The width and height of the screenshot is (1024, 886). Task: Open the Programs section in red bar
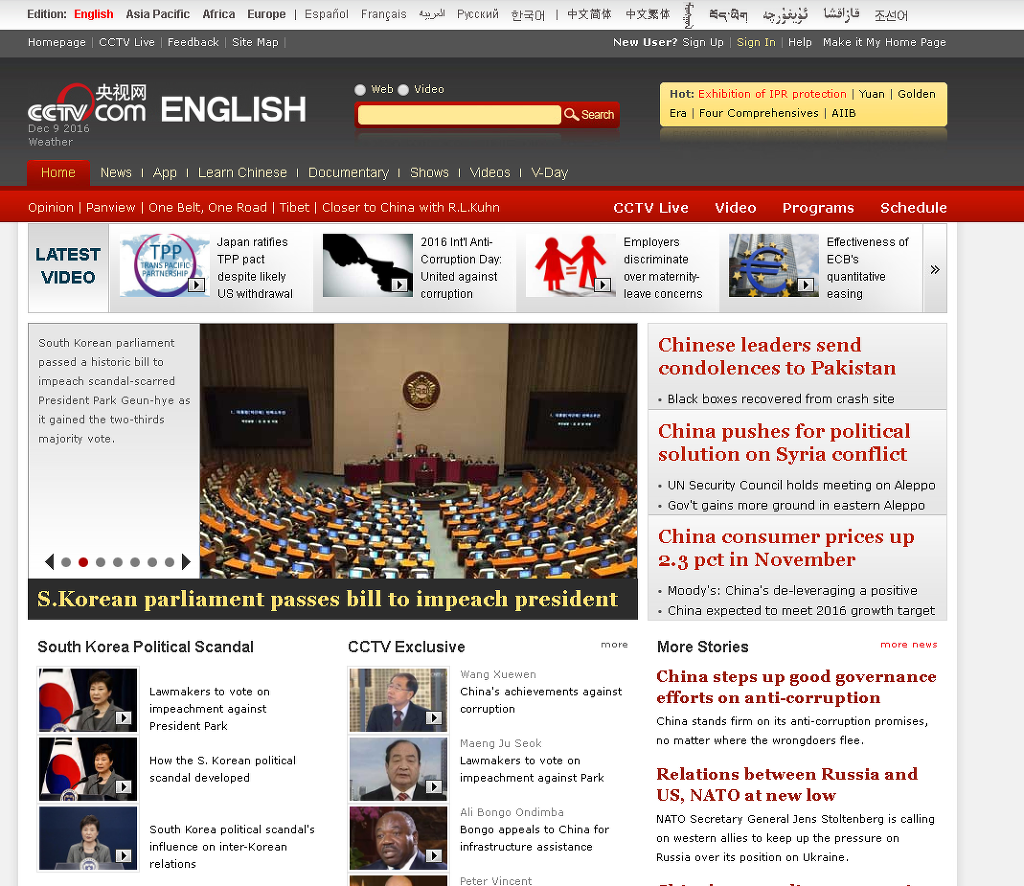pos(818,208)
